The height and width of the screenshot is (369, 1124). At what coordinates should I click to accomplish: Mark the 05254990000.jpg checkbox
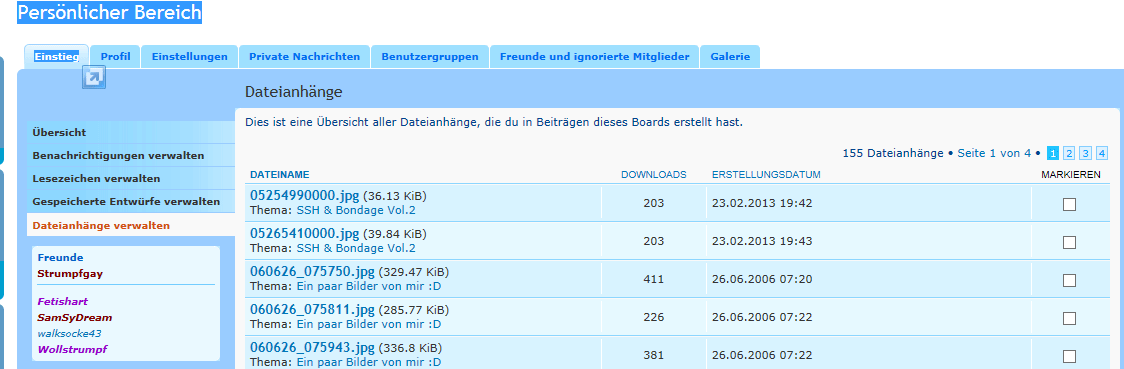pos(1069,204)
